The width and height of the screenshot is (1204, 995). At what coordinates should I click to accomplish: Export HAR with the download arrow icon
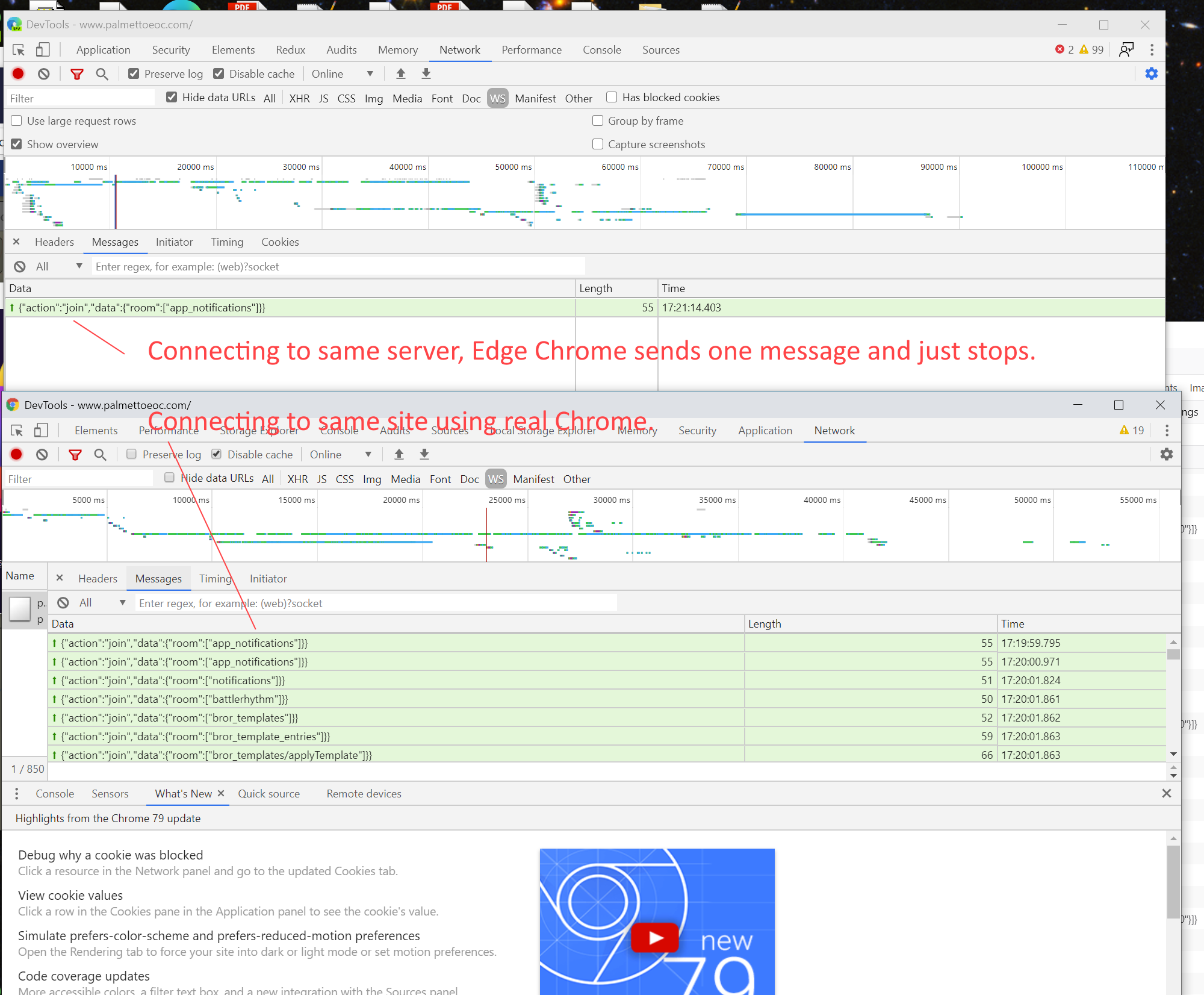point(426,73)
